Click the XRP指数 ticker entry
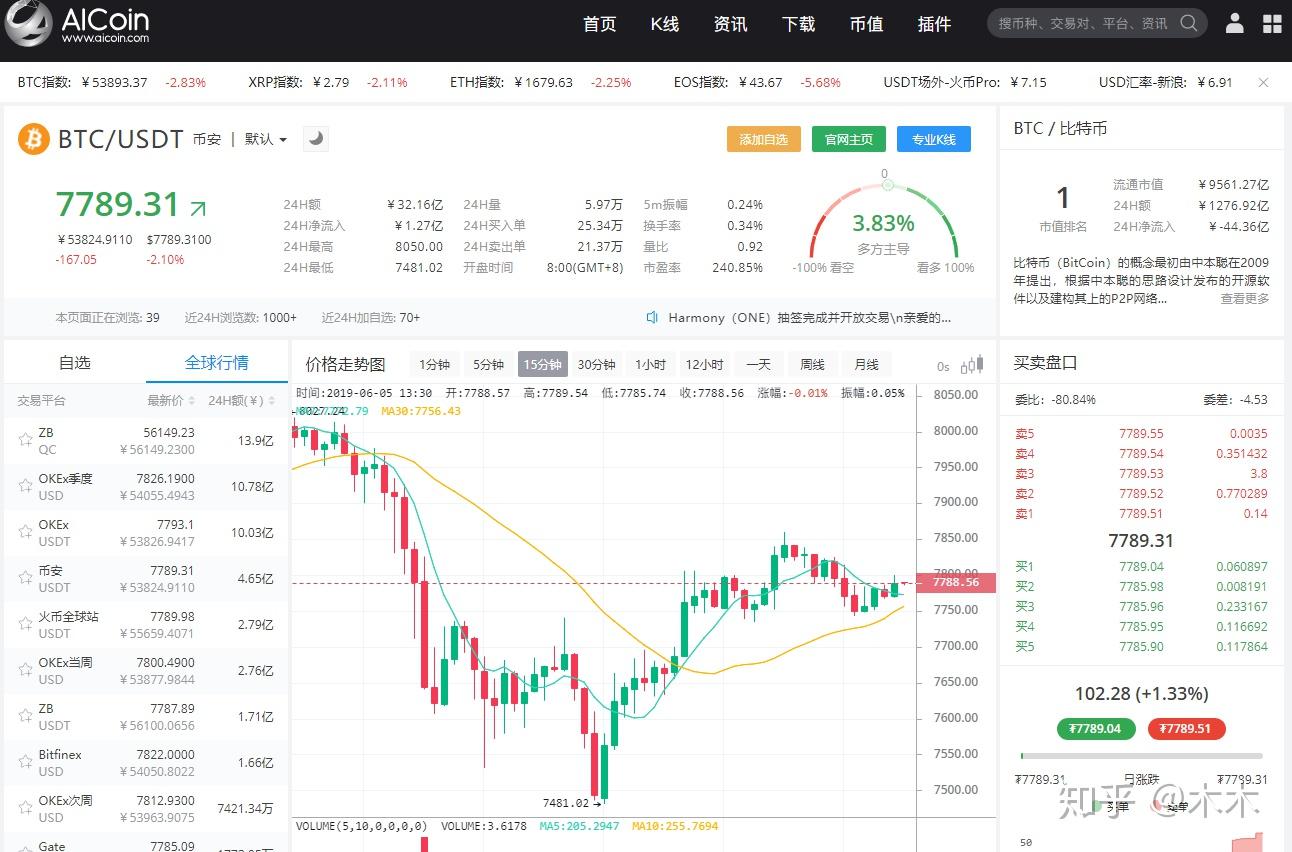This screenshot has height=852, width=1292. [328, 82]
